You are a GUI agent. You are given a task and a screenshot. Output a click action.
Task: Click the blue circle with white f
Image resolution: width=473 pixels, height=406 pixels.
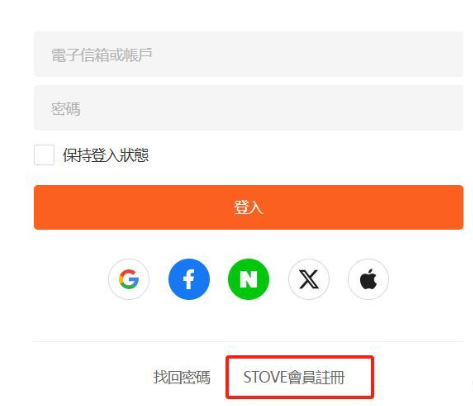click(189, 279)
